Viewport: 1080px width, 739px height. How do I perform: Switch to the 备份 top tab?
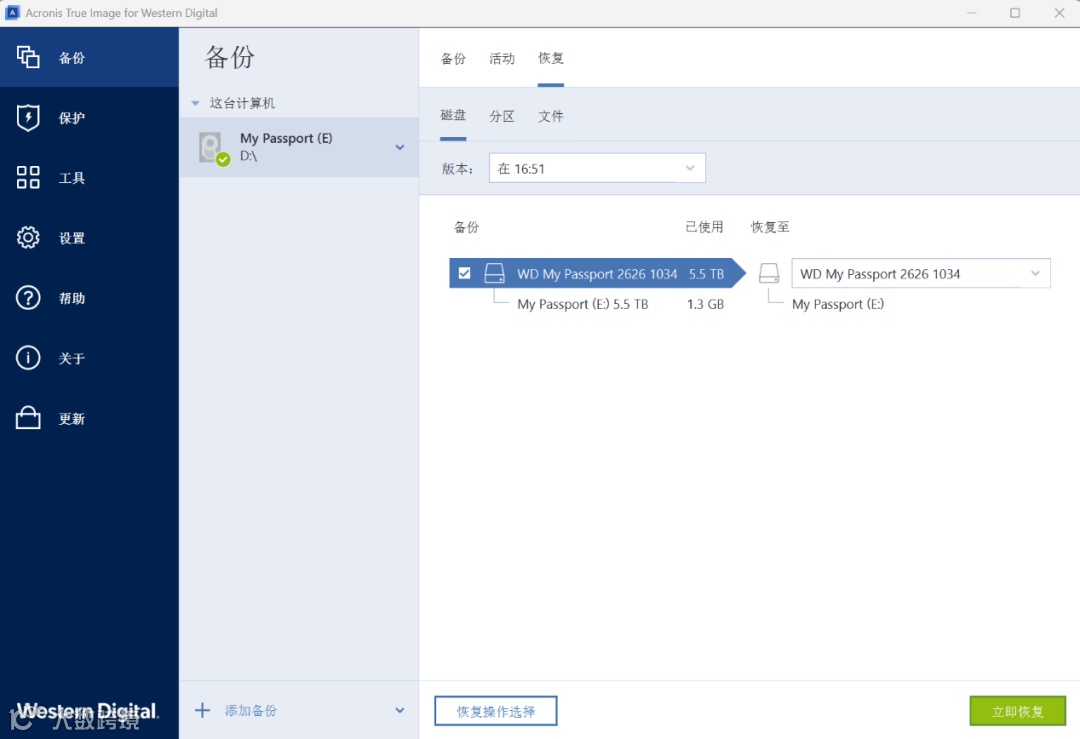pyautogui.click(x=453, y=59)
